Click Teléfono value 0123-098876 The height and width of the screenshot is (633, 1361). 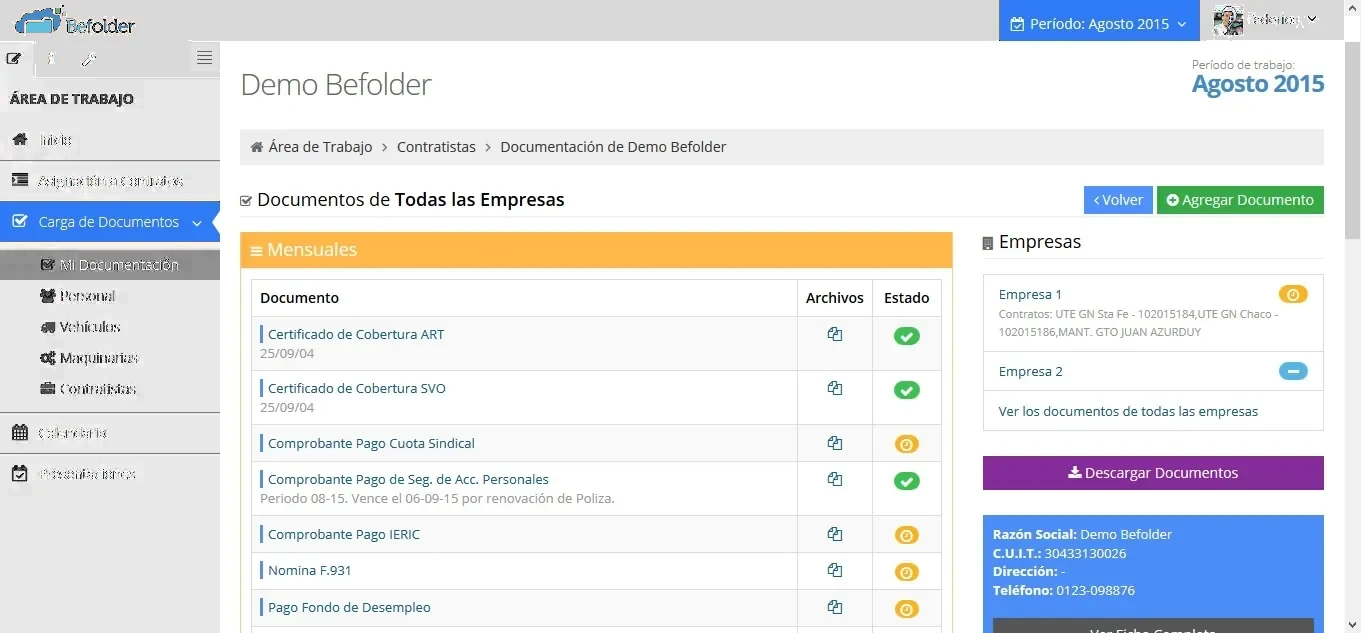point(1095,590)
